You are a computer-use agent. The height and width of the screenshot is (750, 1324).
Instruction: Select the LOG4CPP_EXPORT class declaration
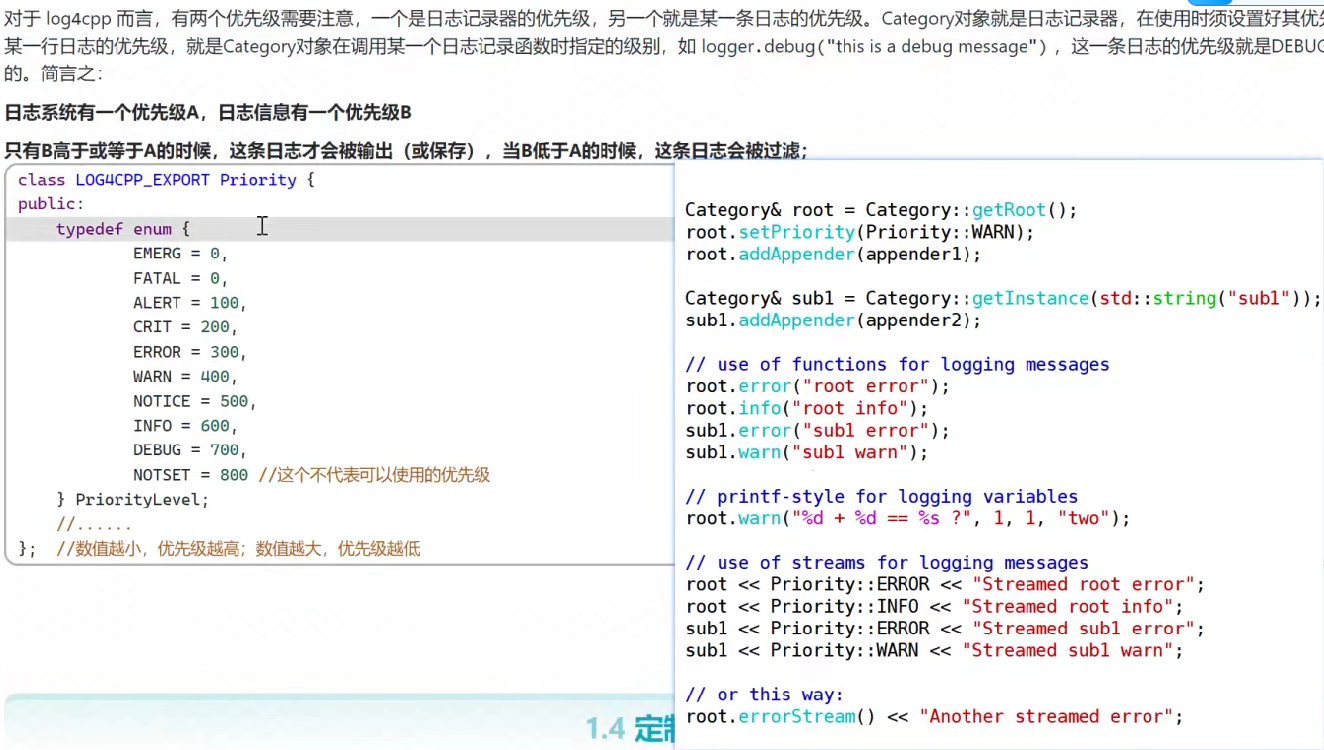click(140, 180)
